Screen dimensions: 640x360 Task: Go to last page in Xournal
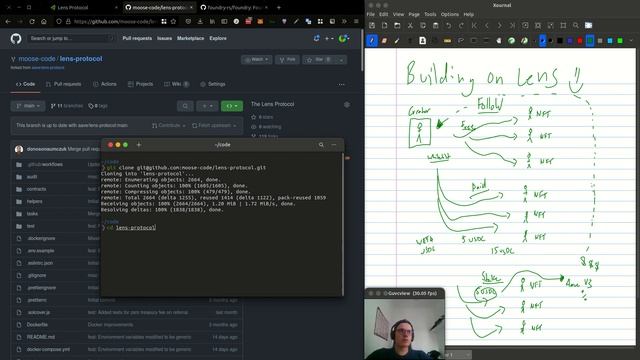click(512, 25)
